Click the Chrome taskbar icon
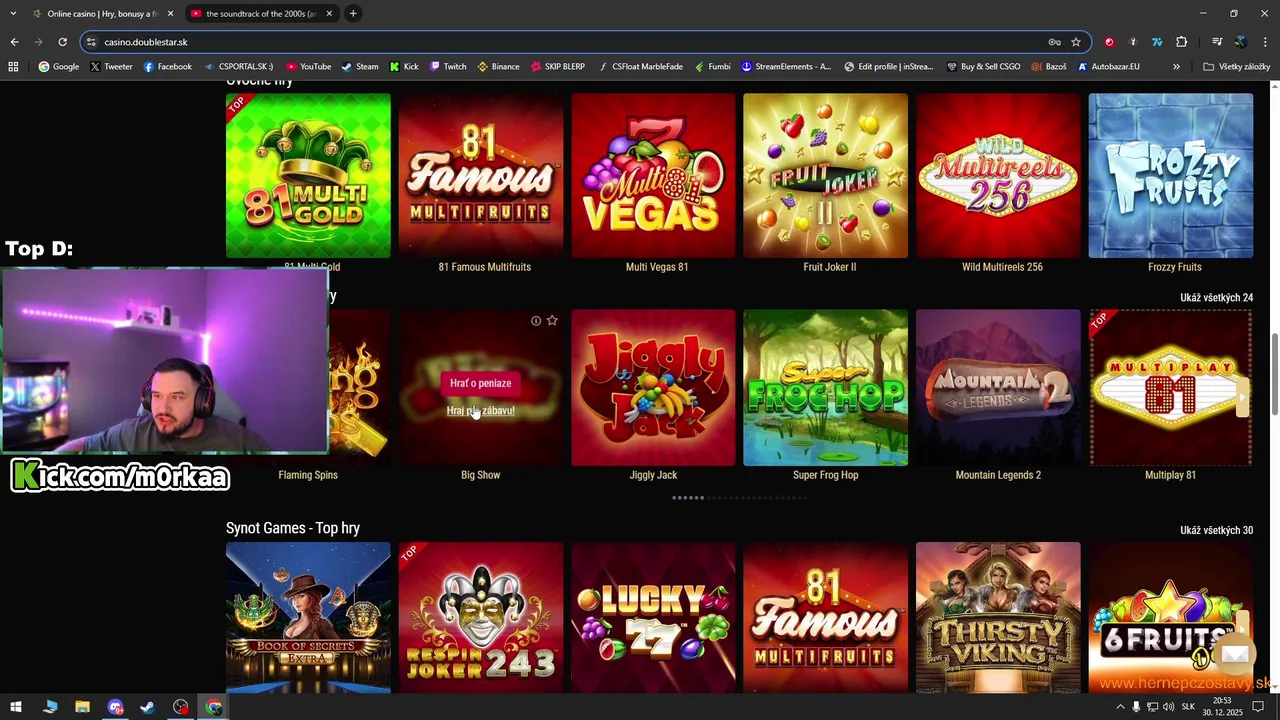1280x720 pixels. click(214, 707)
